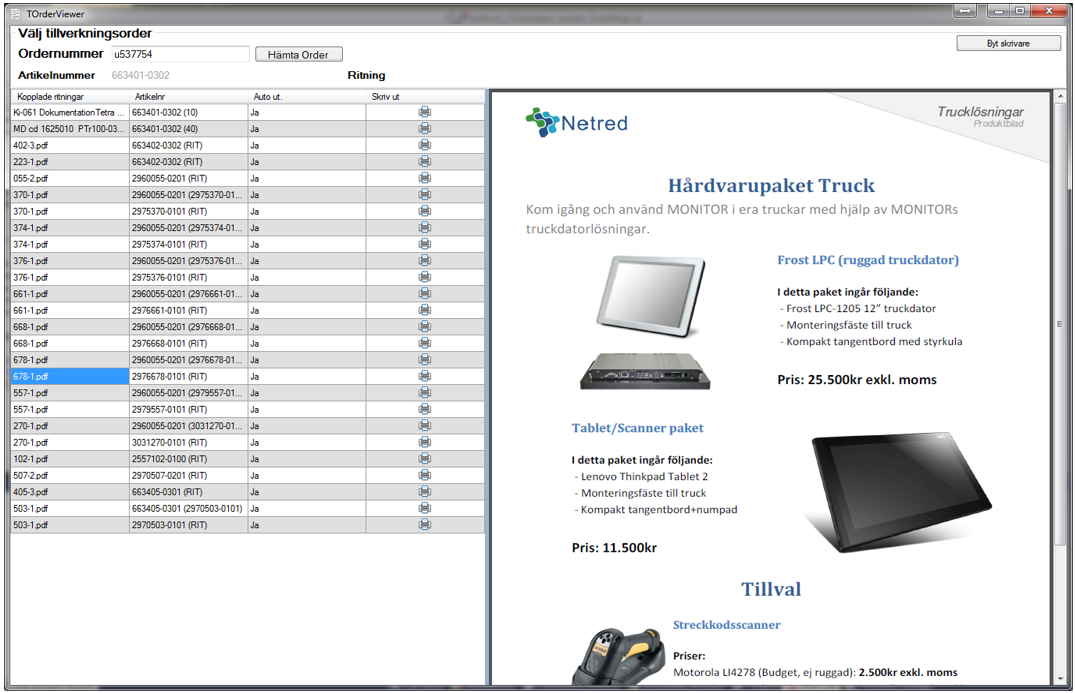
Task: Select file 507-2.pdf in the list
Action: (x=70, y=475)
